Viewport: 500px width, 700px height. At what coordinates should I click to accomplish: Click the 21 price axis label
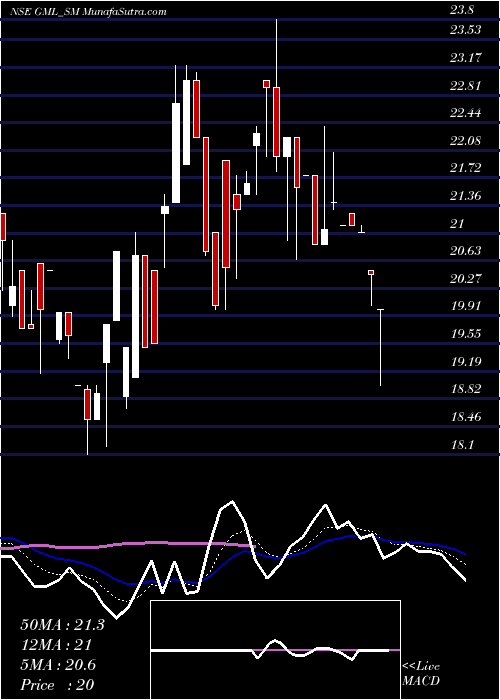coord(457,223)
